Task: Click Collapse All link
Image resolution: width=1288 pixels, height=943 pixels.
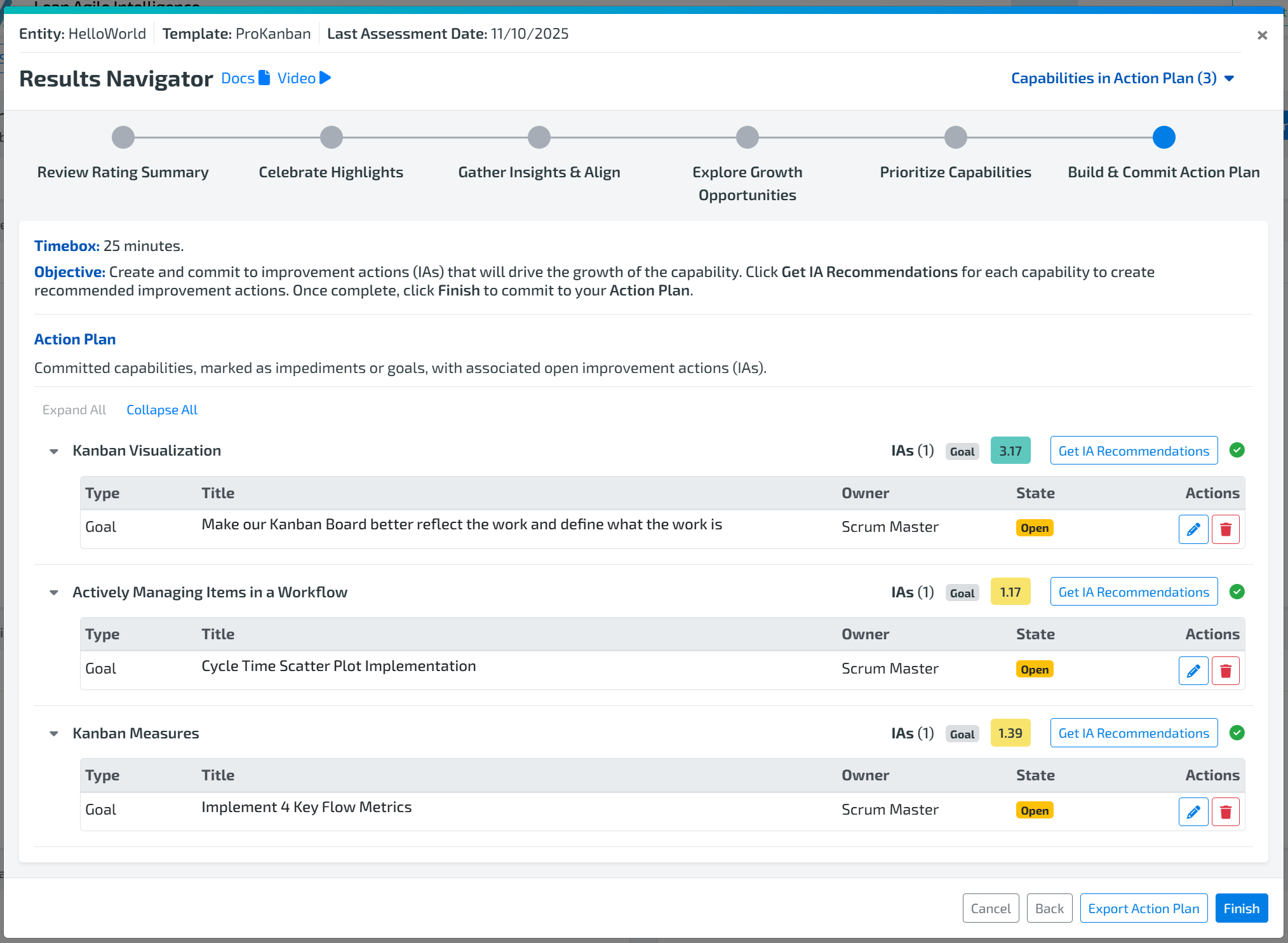Action: pyautogui.click(x=162, y=410)
